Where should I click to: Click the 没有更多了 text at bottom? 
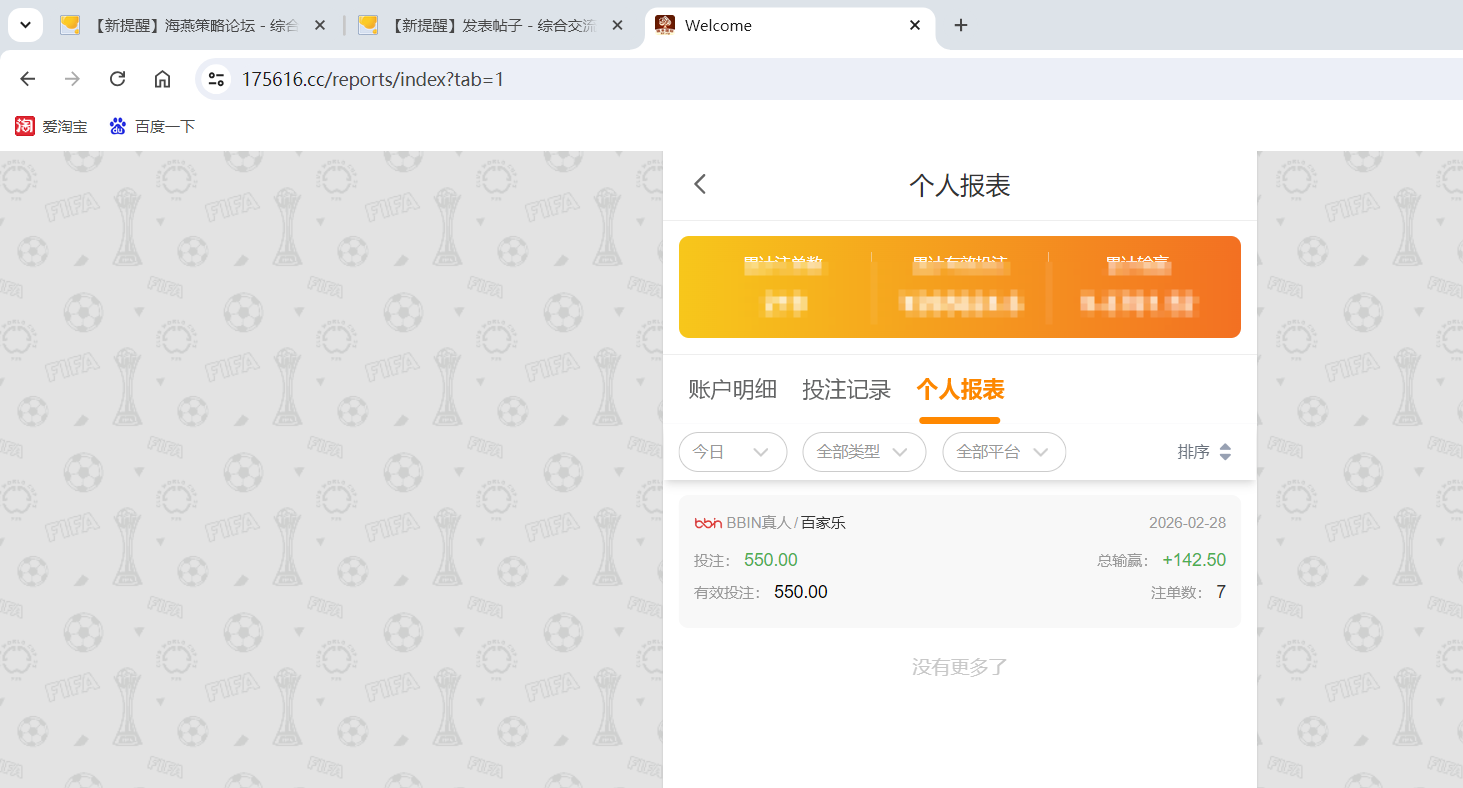[x=959, y=667]
